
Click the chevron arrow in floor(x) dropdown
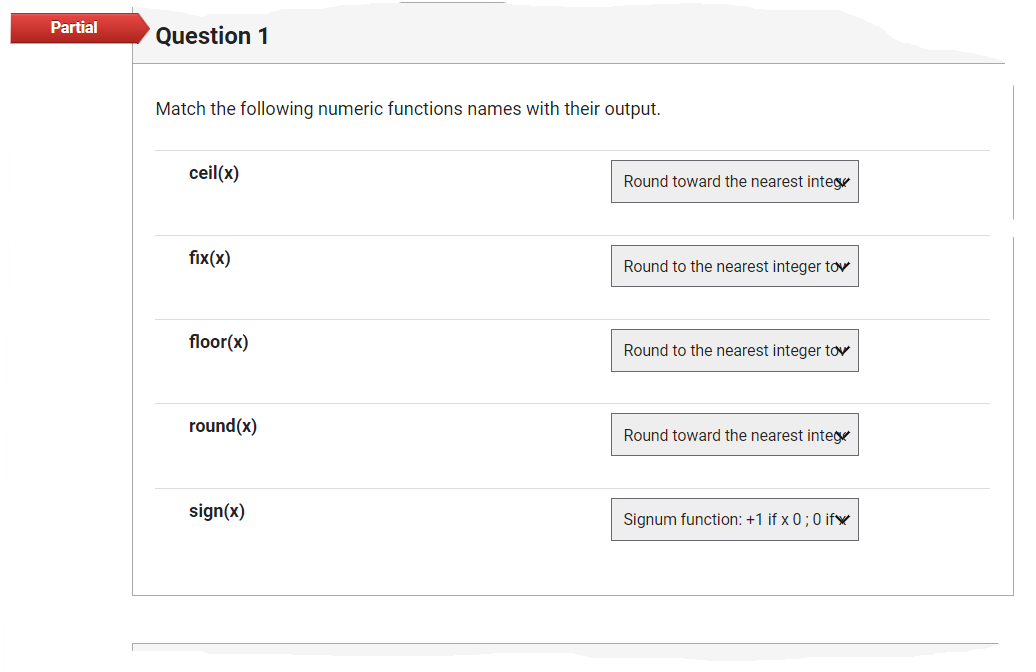point(842,351)
